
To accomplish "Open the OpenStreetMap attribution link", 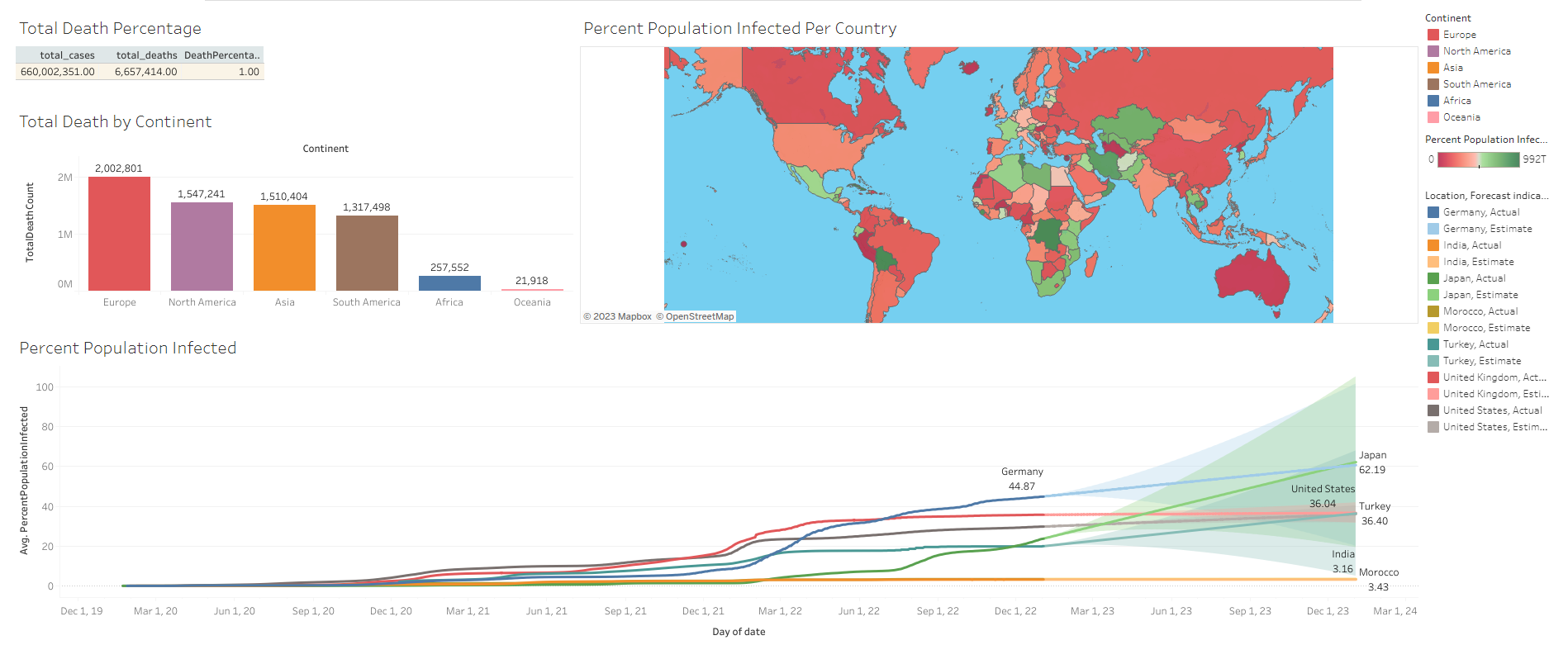I will tap(699, 316).
